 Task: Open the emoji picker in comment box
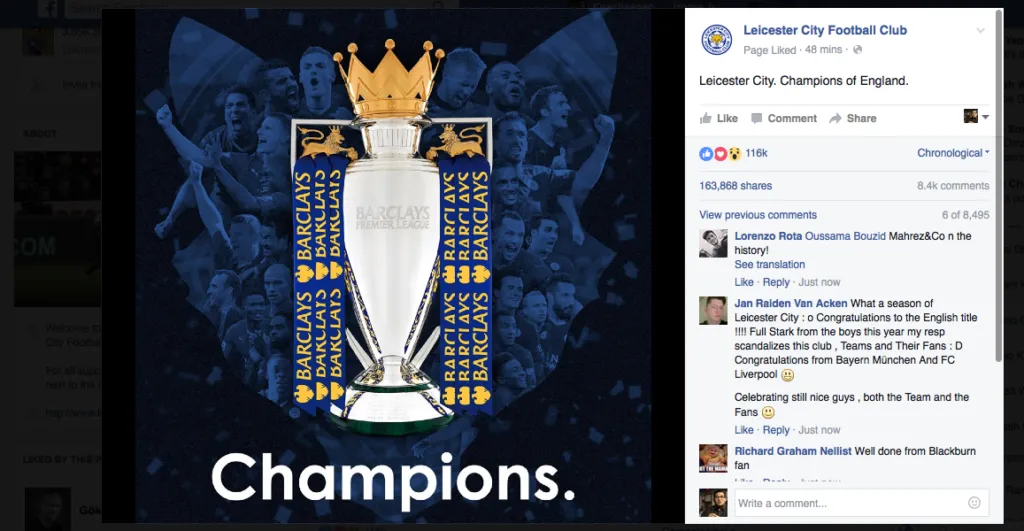pyautogui.click(x=974, y=503)
